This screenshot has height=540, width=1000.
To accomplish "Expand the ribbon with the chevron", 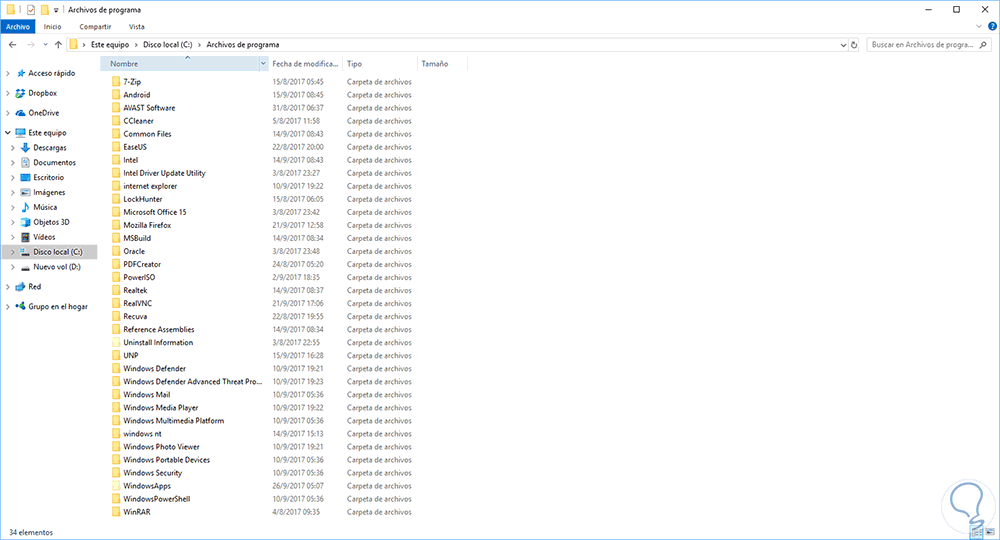I will pyautogui.click(x=979, y=27).
